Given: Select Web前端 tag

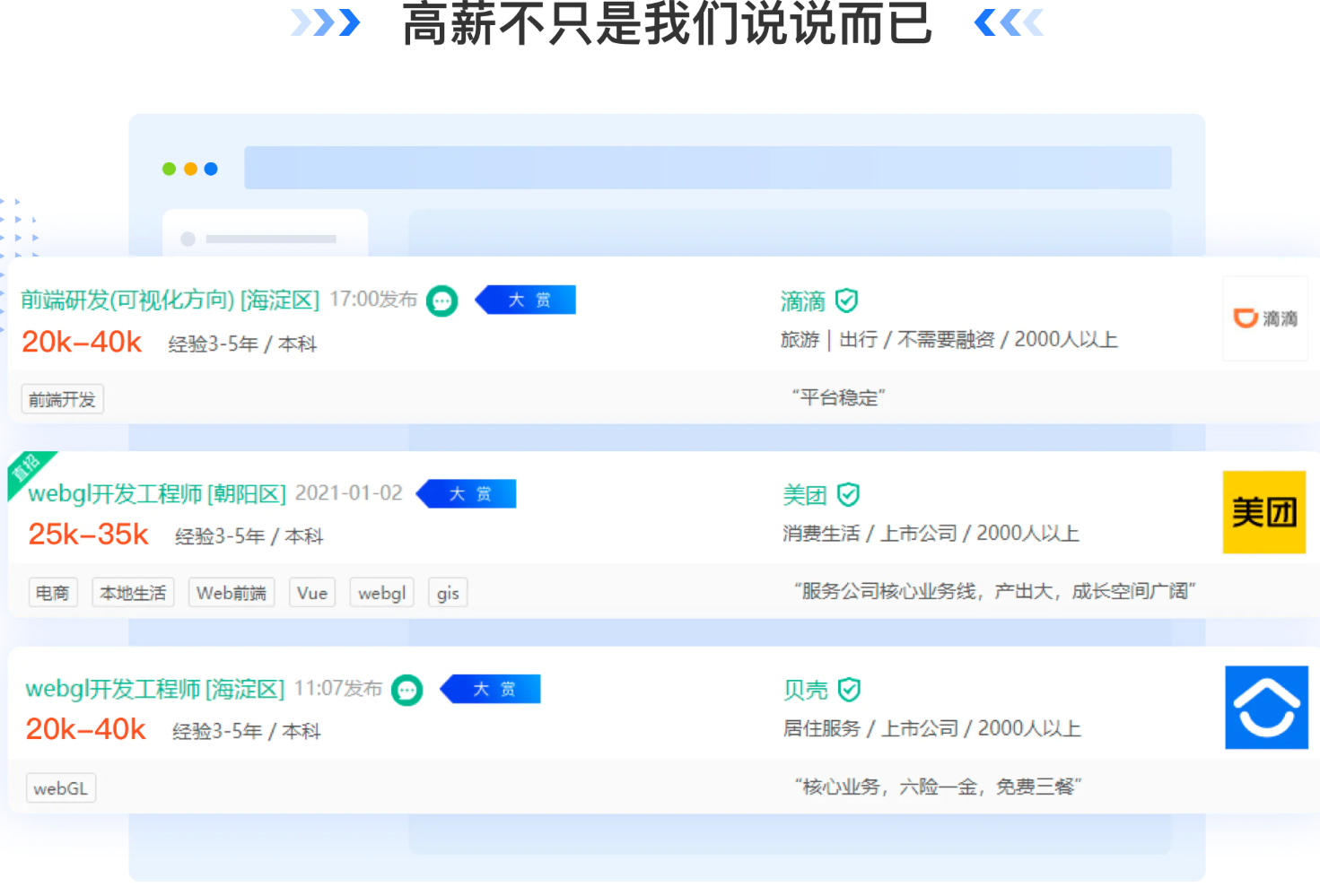Looking at the screenshot, I should [232, 593].
